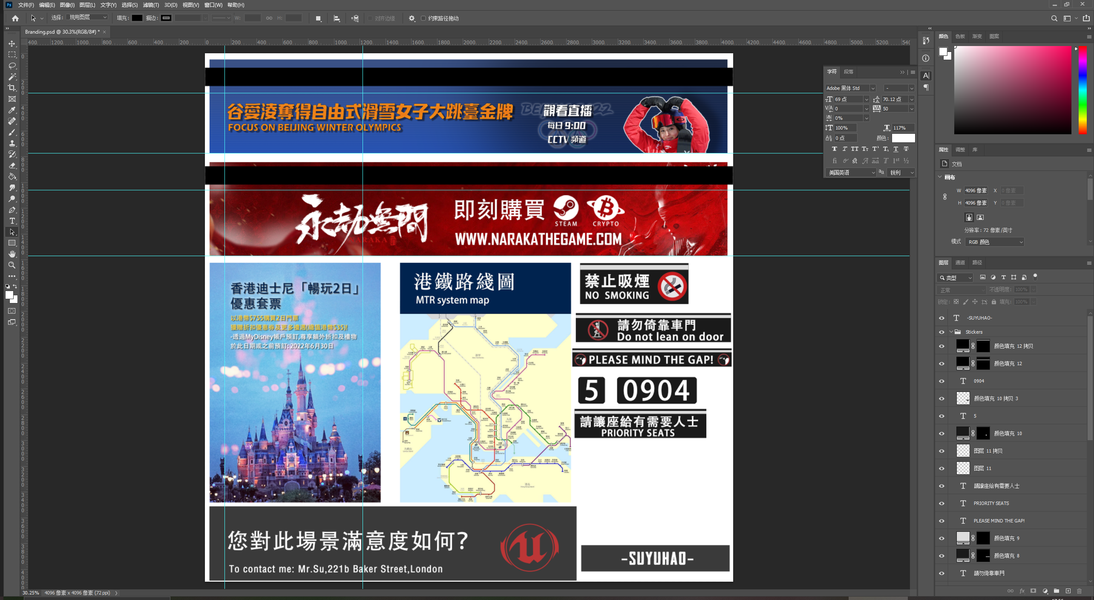Open the selection type dropdown in the options bar
The height and width of the screenshot is (600, 1094).
(87, 18)
